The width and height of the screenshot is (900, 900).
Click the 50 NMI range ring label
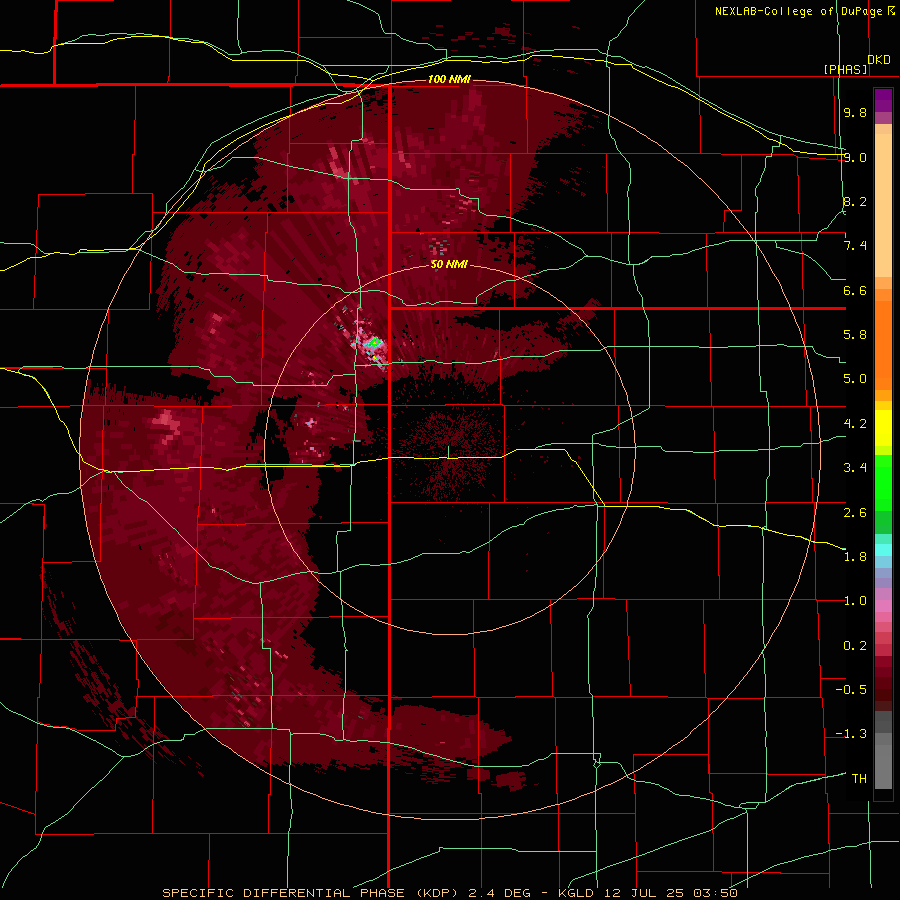(x=449, y=265)
